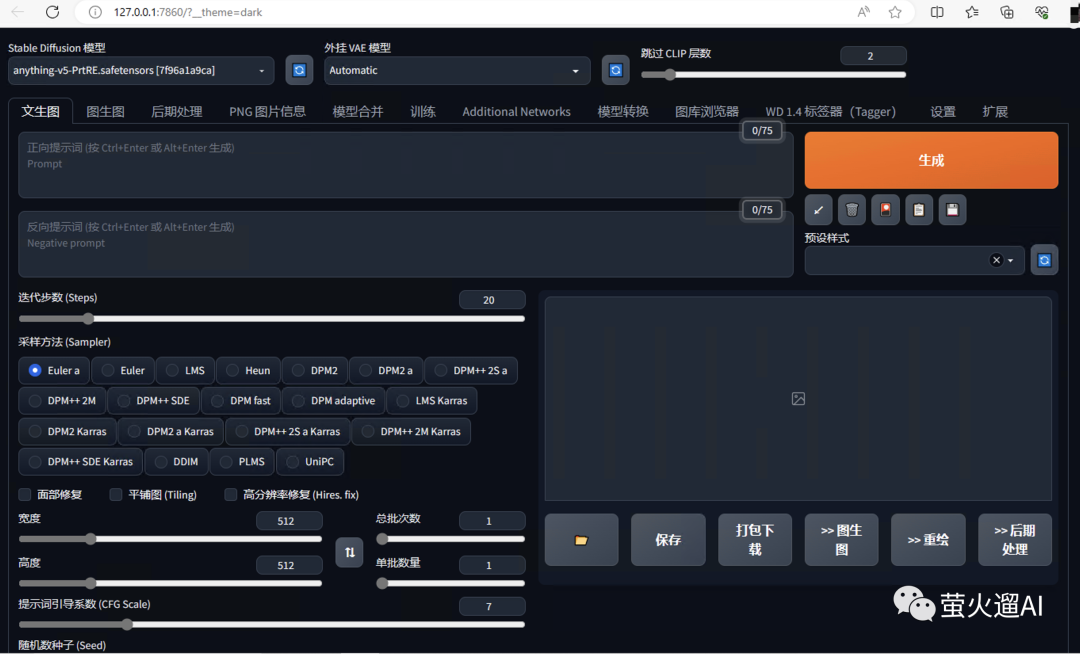Open the external VAE model dropdown
This screenshot has width=1080, height=654.
click(457, 70)
